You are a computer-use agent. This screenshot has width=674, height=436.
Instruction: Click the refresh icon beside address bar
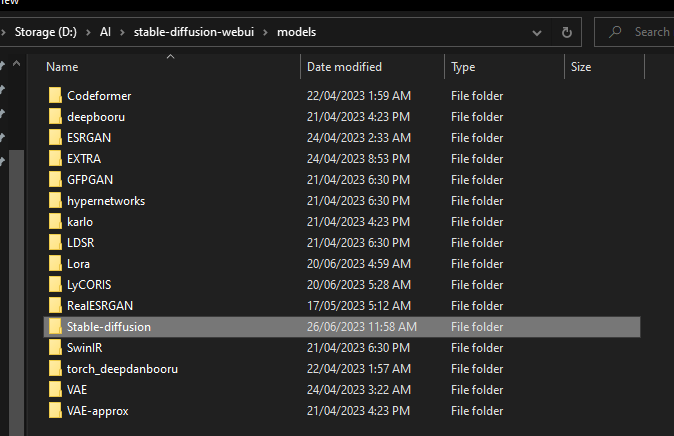coord(567,32)
